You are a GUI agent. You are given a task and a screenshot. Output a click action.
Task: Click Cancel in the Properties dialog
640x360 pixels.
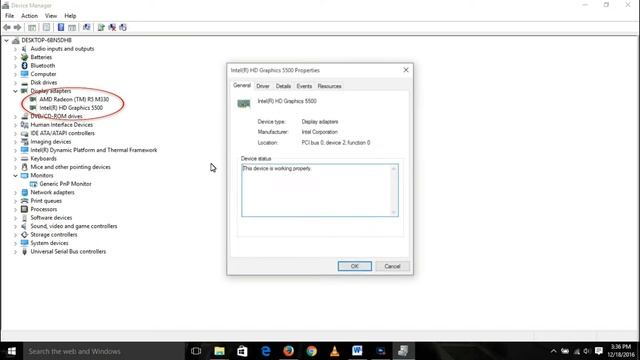(392, 266)
